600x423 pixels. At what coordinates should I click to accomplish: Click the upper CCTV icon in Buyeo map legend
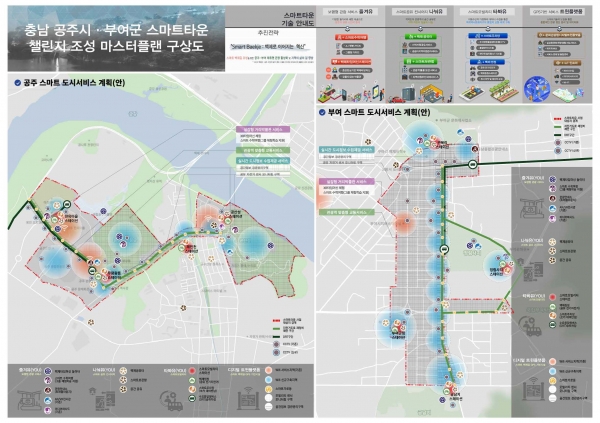click(x=558, y=142)
